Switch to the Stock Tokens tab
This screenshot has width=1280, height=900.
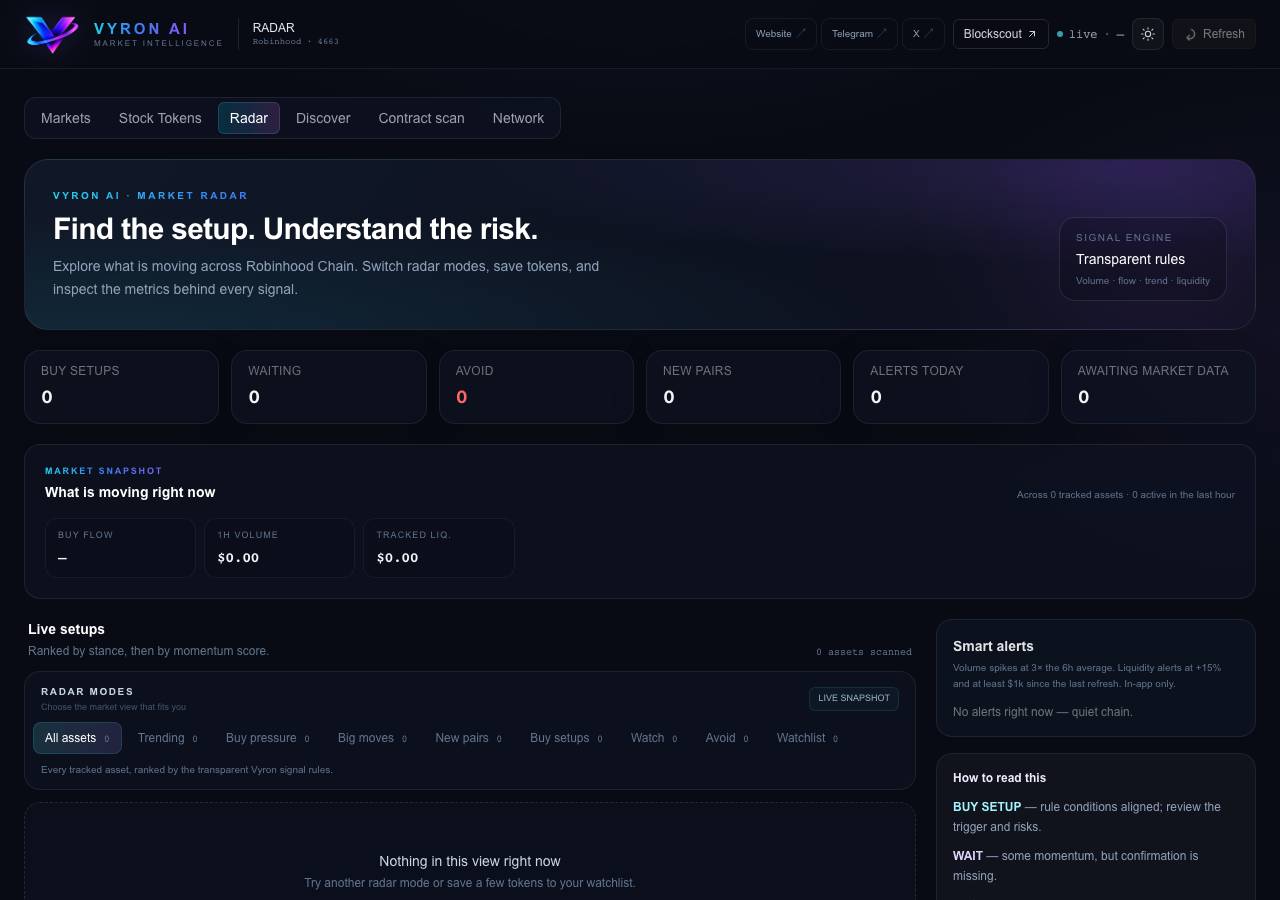pos(160,118)
